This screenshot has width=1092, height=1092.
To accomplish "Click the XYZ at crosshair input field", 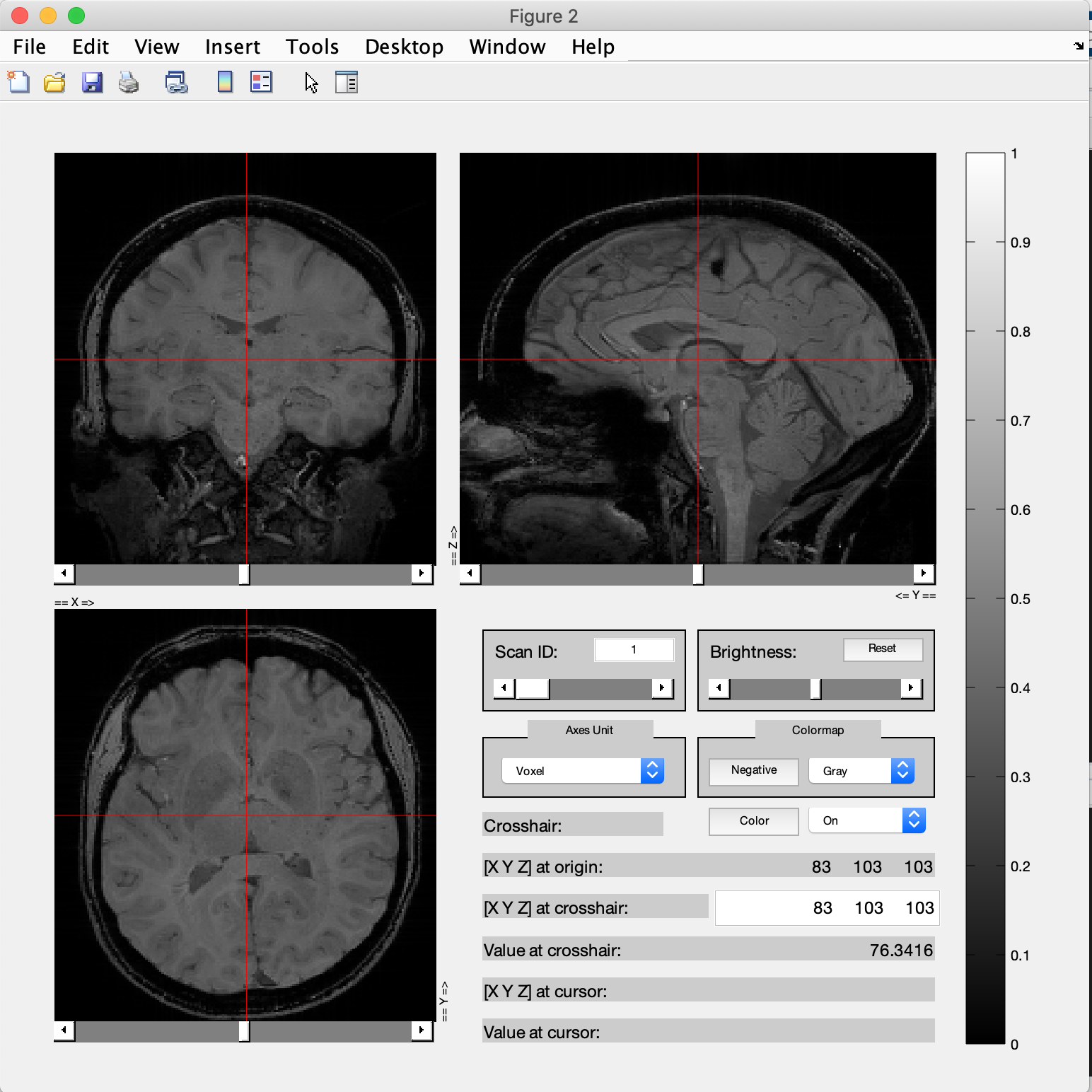I will [x=827, y=908].
